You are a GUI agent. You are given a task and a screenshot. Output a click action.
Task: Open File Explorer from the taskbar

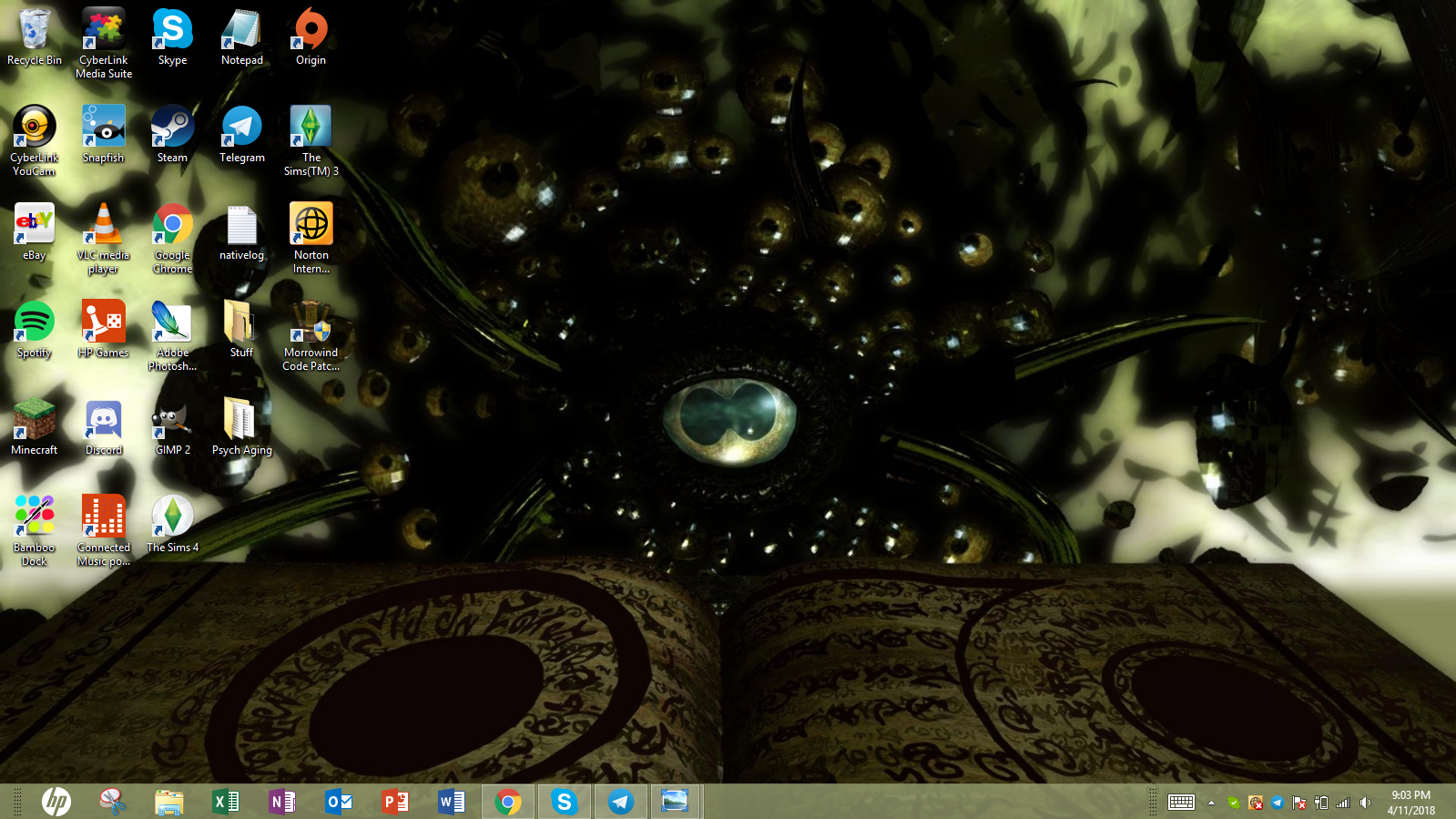[169, 802]
